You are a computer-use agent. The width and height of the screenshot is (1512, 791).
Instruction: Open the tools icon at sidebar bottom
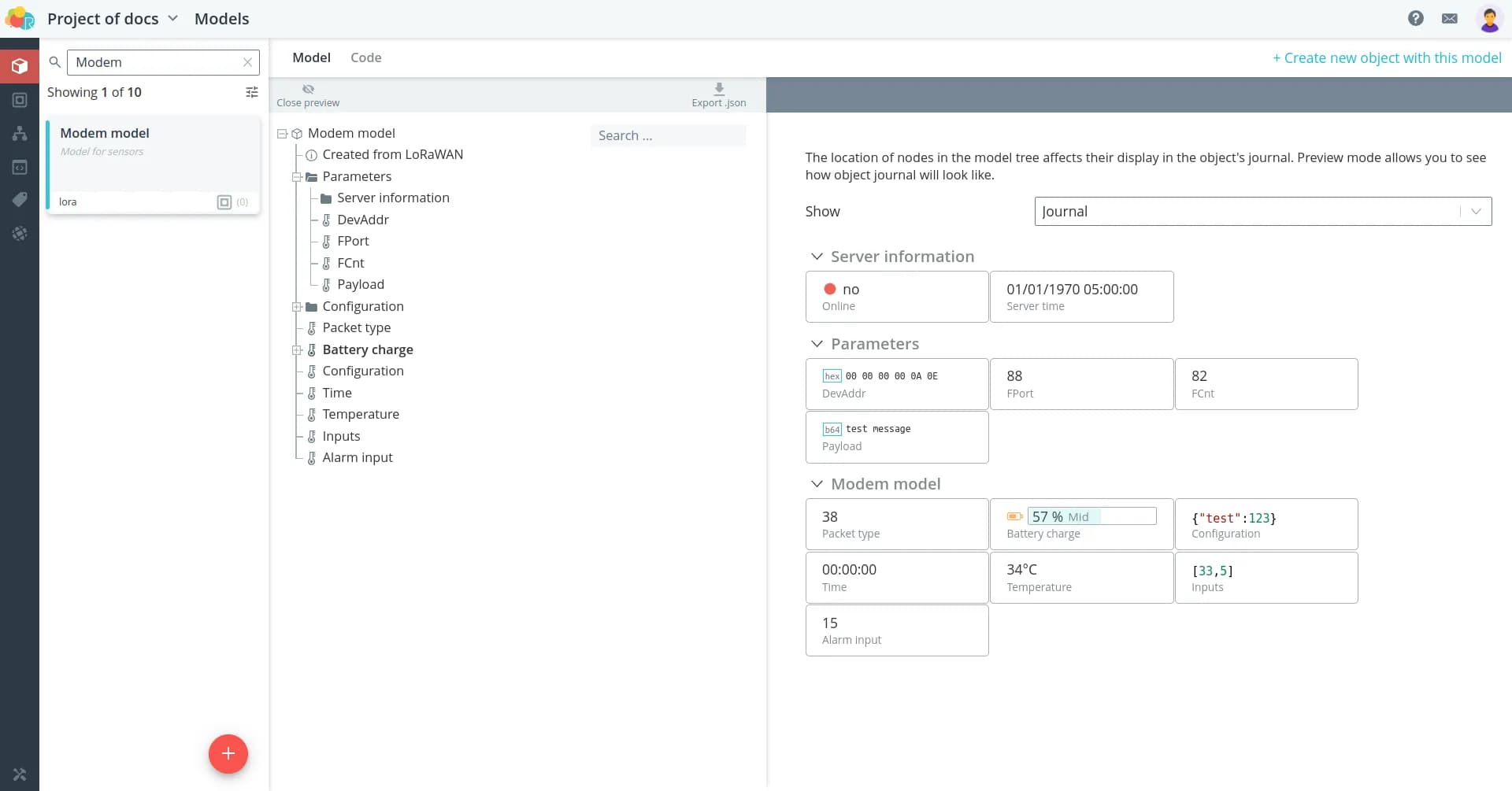tap(20, 774)
